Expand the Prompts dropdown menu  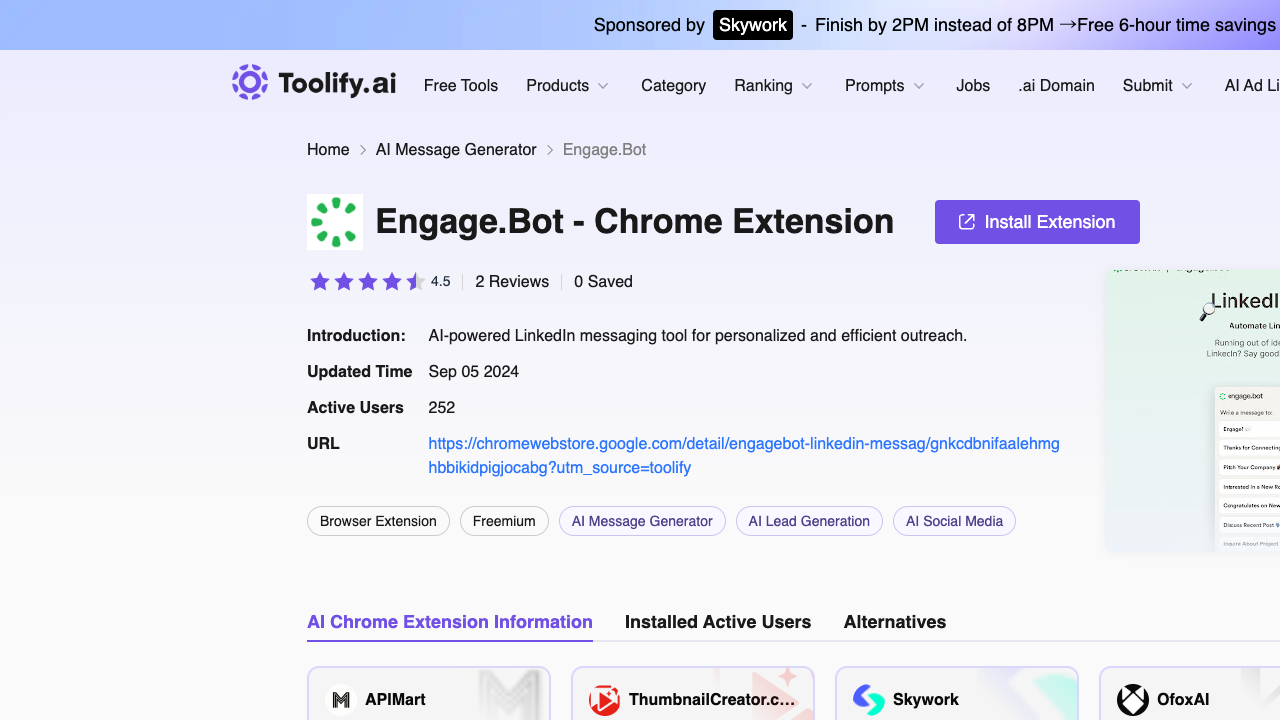pos(885,86)
